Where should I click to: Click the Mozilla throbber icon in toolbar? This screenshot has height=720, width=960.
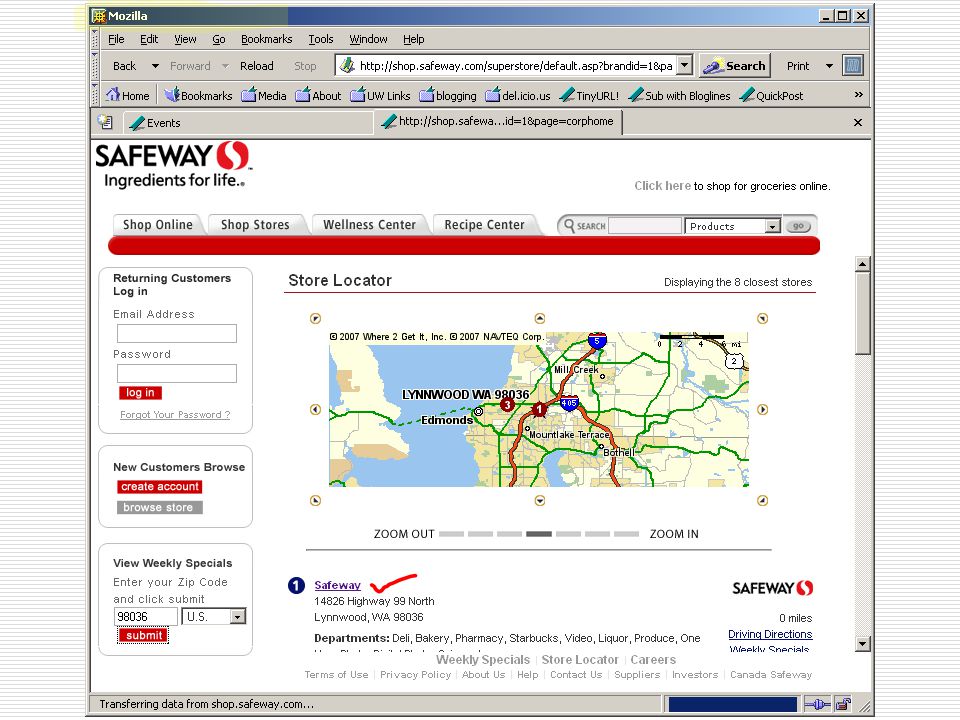click(852, 66)
